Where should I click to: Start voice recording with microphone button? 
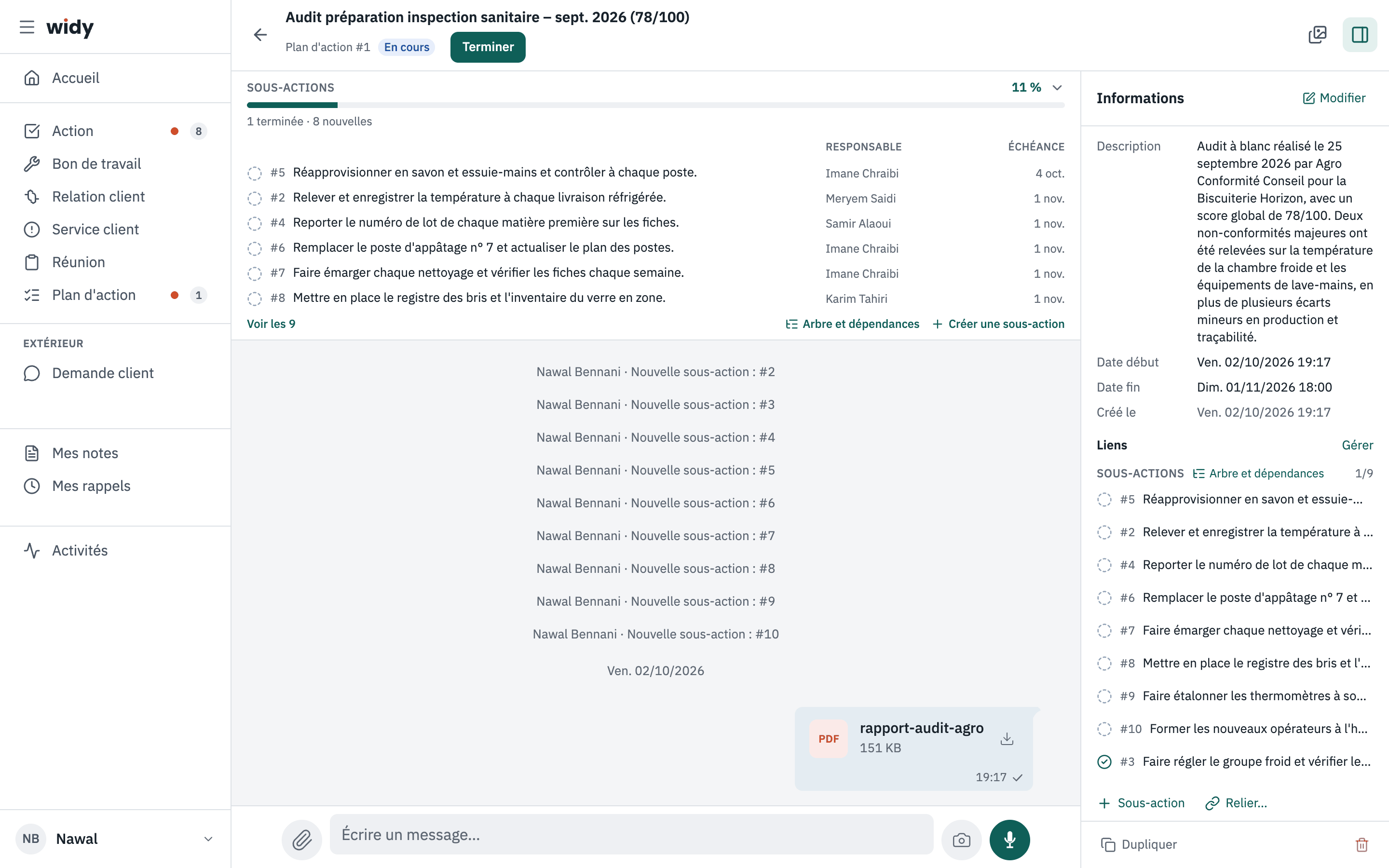click(x=1009, y=840)
